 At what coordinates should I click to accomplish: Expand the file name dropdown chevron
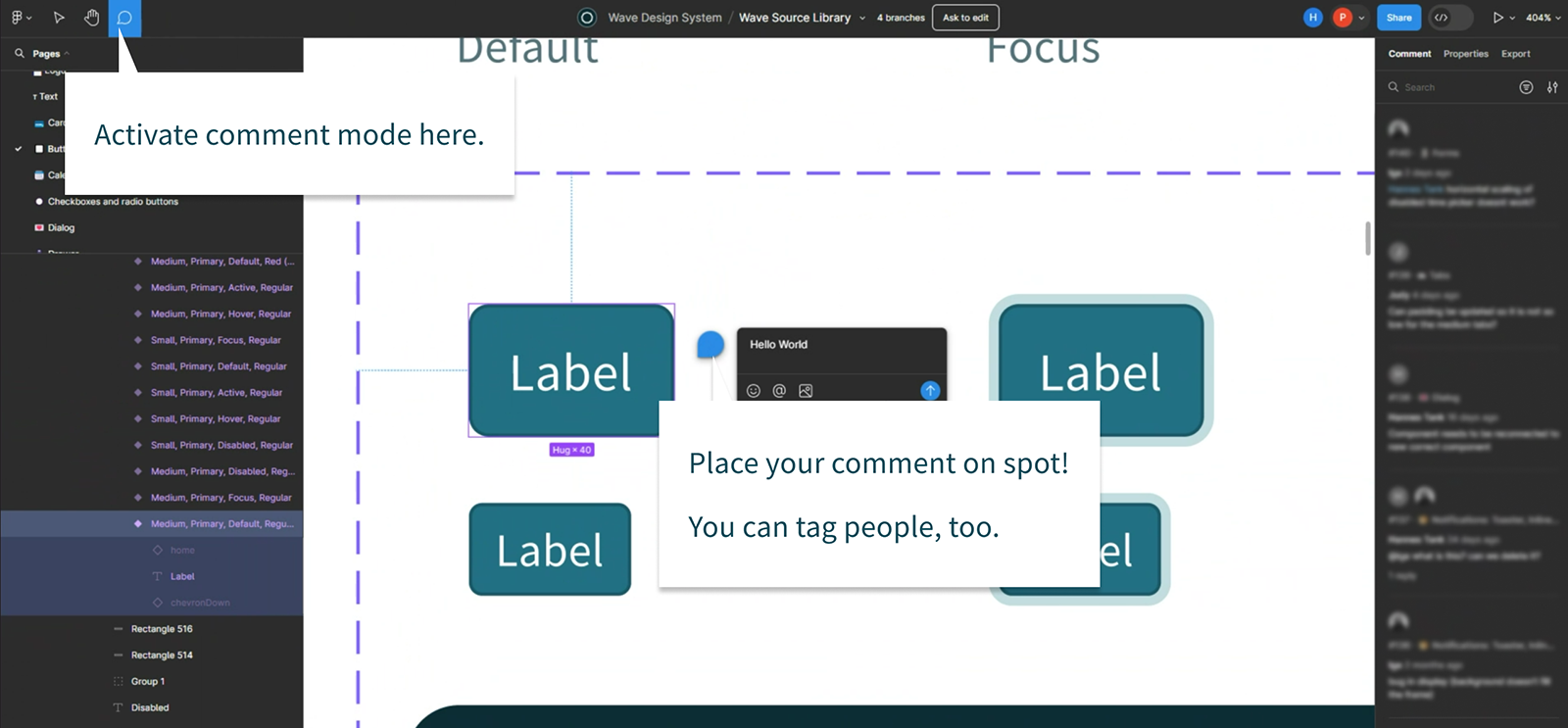coord(862,18)
